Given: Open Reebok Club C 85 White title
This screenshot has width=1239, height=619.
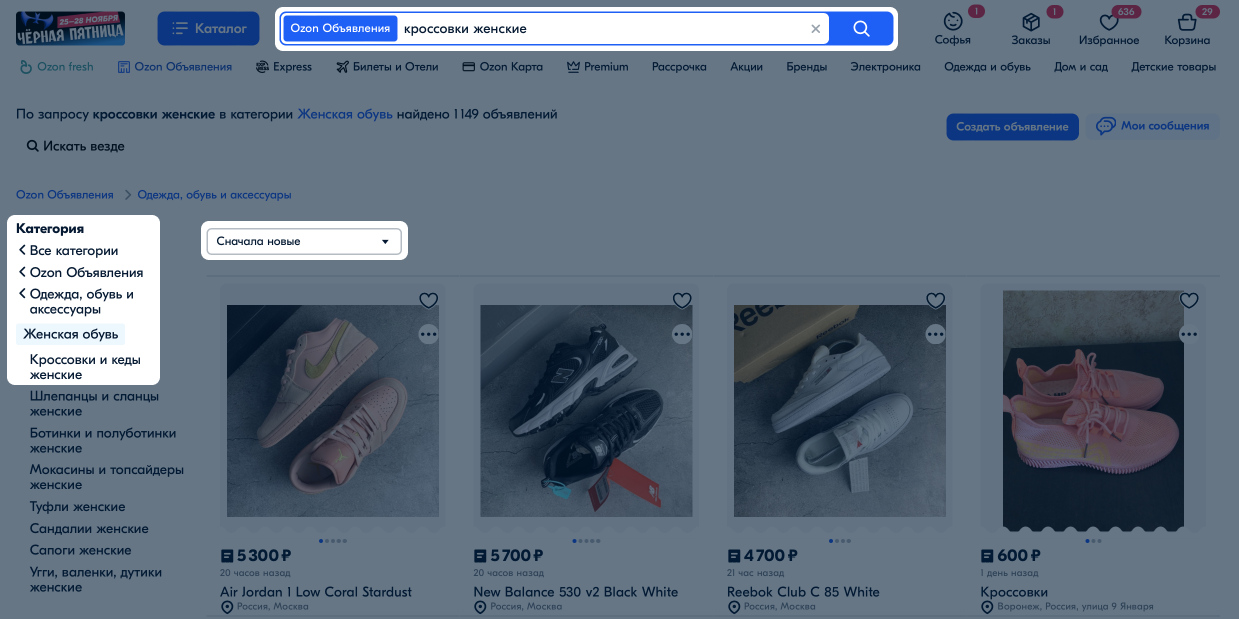Looking at the screenshot, I should click(x=803, y=592).
